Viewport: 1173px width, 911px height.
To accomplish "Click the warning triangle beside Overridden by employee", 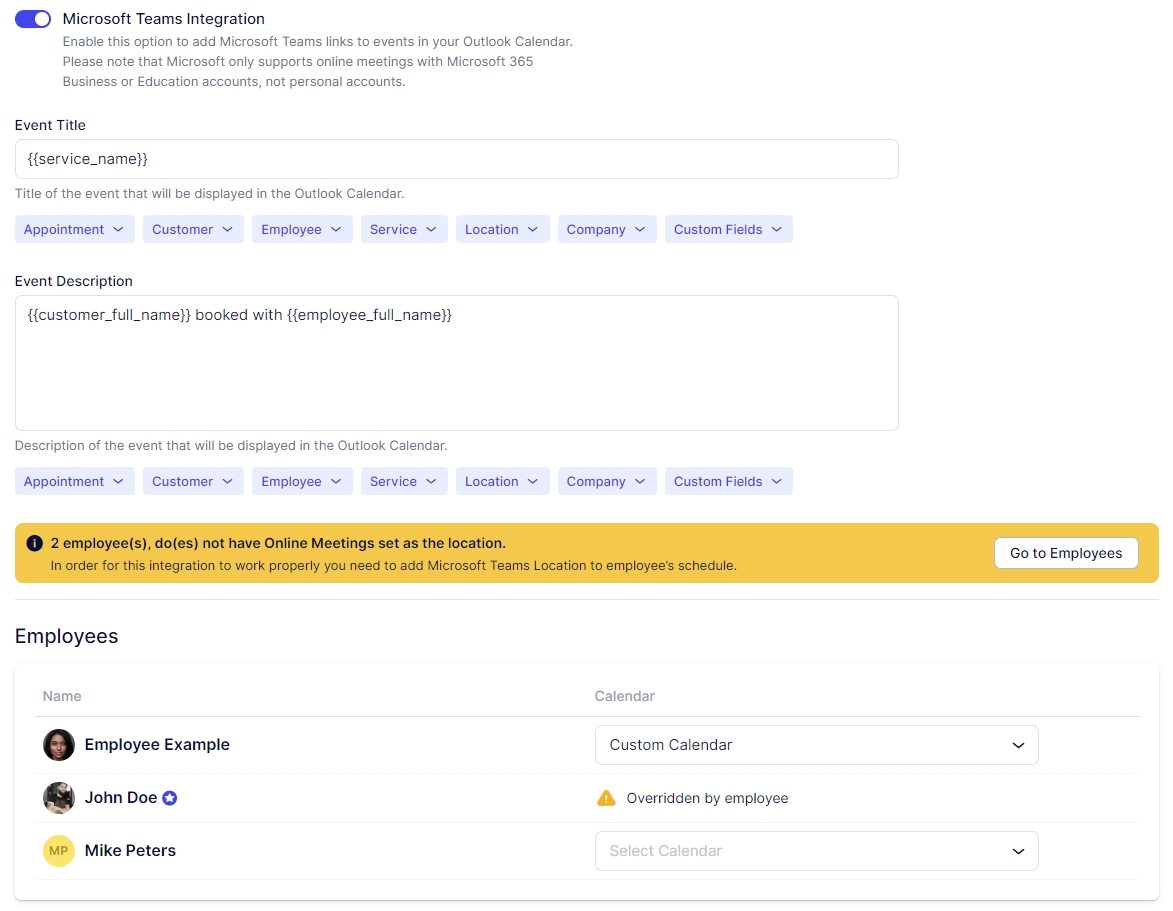I will coord(606,798).
